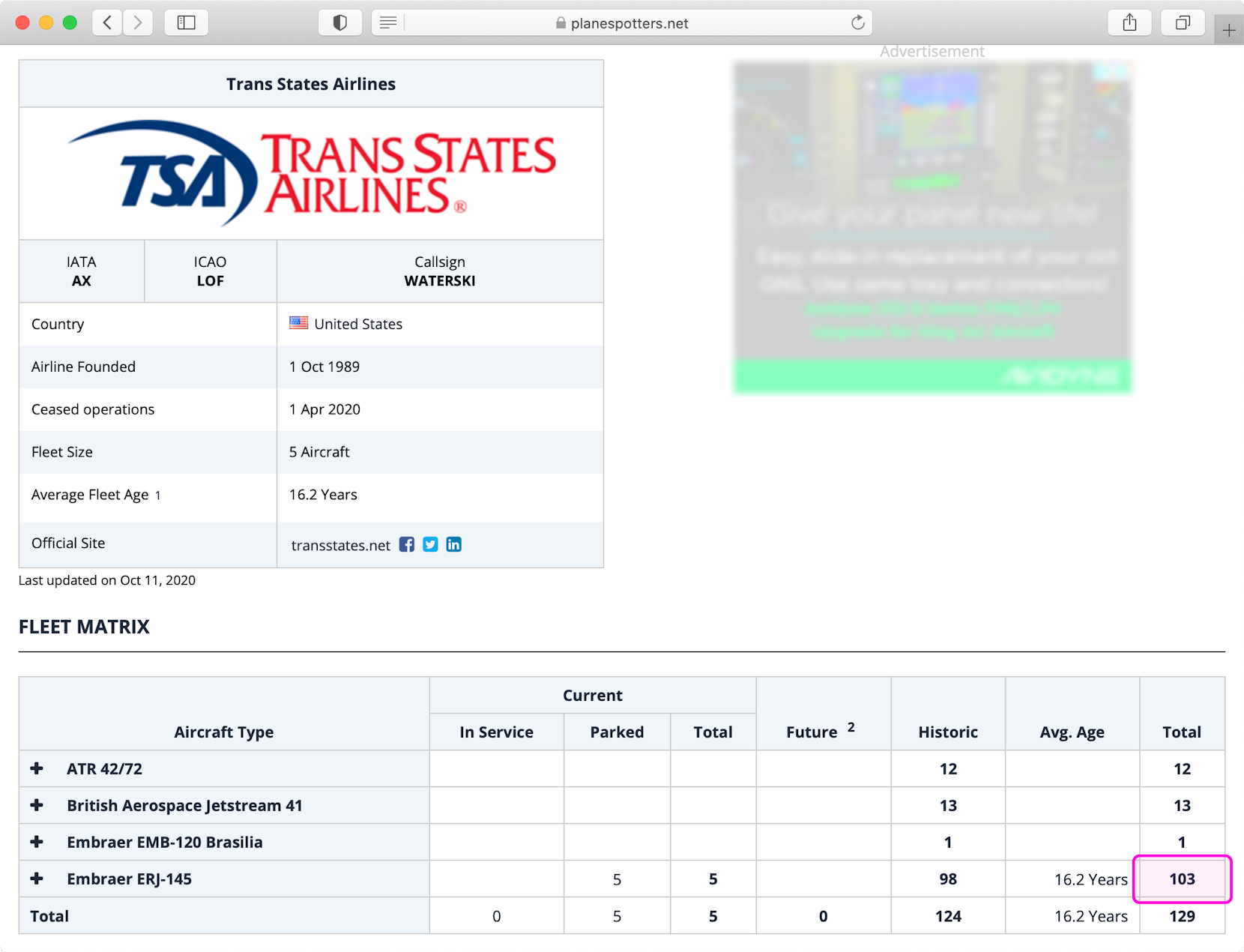Click Embraer EMB-120 Brasilia type name
Viewport: 1244px width, 952px height.
(x=165, y=842)
